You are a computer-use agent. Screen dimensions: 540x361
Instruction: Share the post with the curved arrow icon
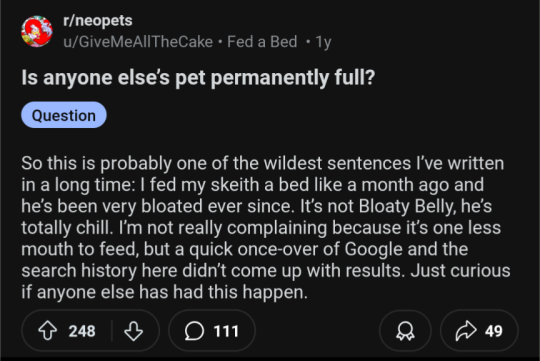coord(466,331)
